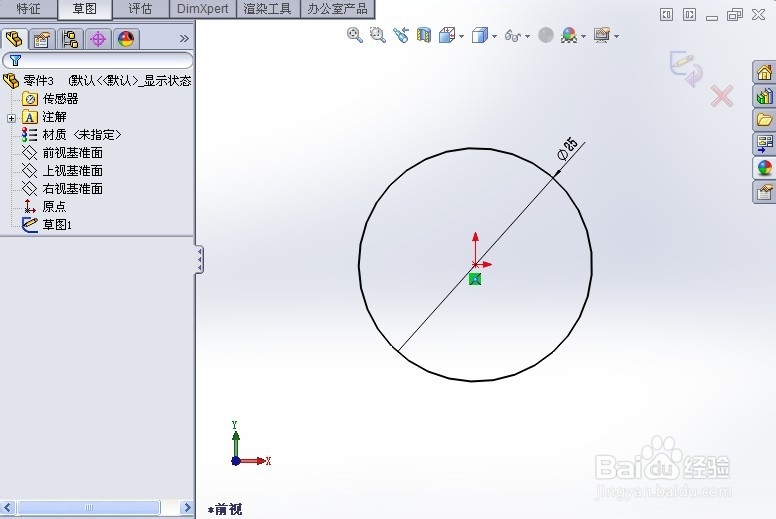Screen dimensions: 776x519
Task: Cancel the sketch with red X icon
Action: (722, 96)
